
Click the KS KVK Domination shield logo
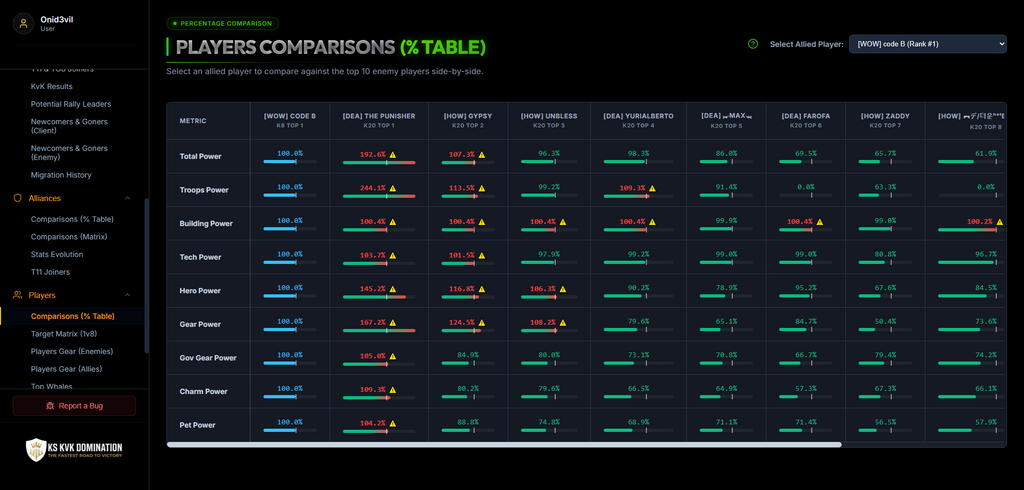tap(35, 449)
